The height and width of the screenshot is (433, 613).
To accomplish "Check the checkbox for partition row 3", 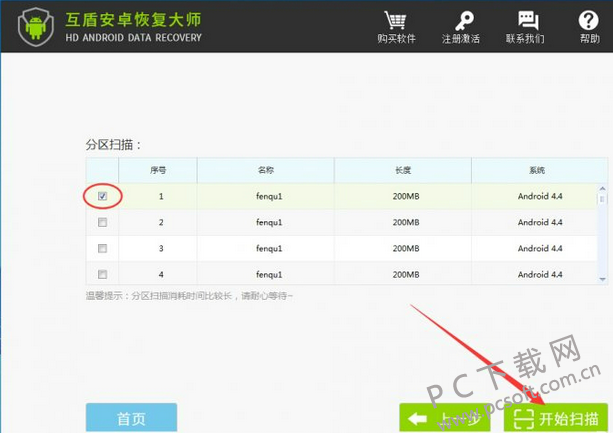I will click(x=102, y=249).
